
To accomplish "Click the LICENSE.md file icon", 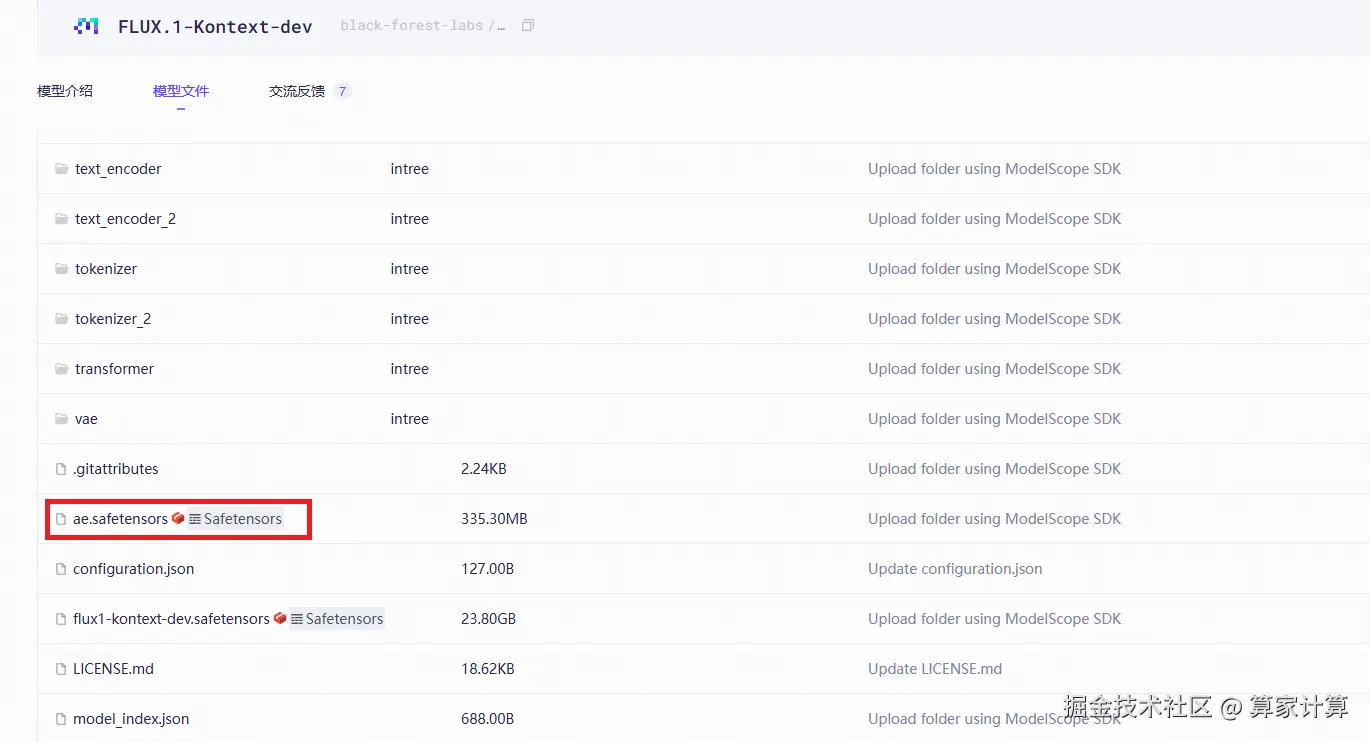I will pos(61,669).
